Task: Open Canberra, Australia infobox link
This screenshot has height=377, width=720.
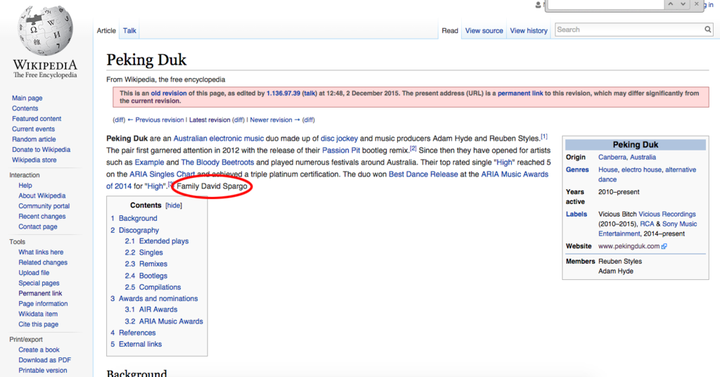Action: (x=627, y=157)
